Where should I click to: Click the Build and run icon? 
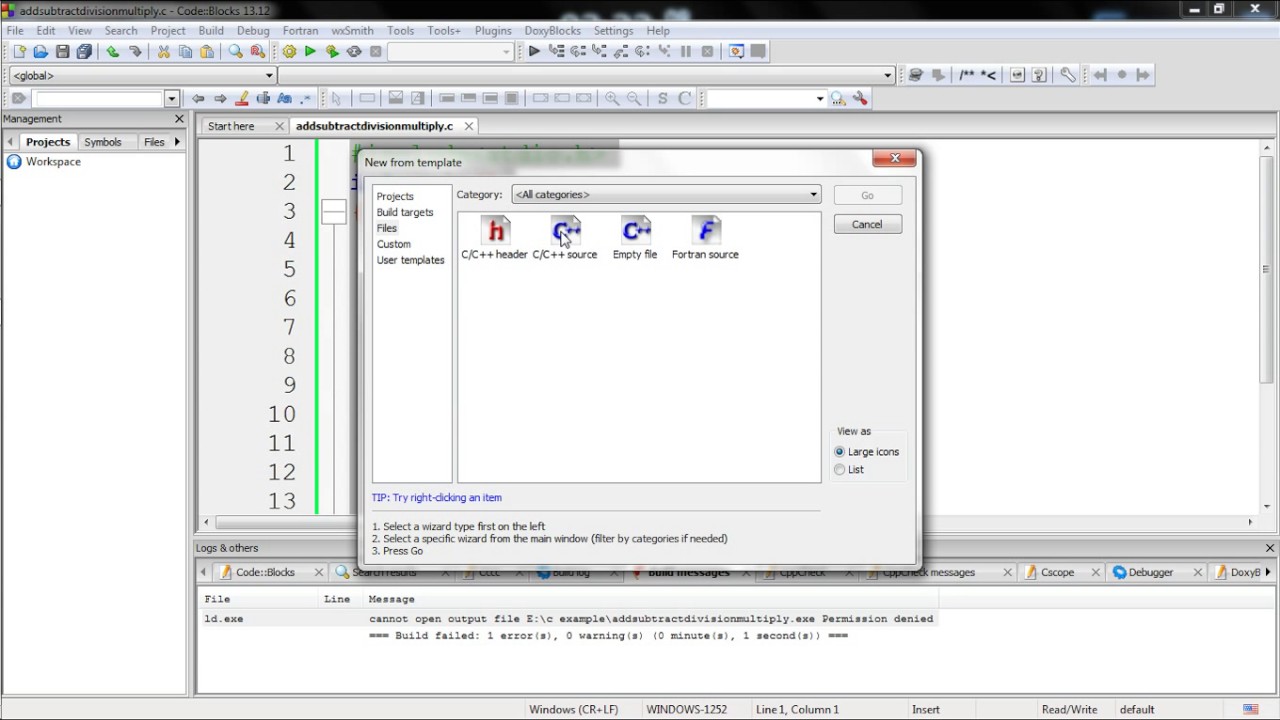[x=332, y=52]
